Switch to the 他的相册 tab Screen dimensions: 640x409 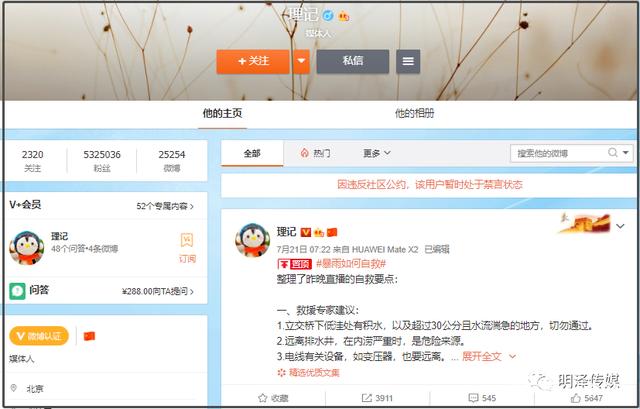click(414, 113)
